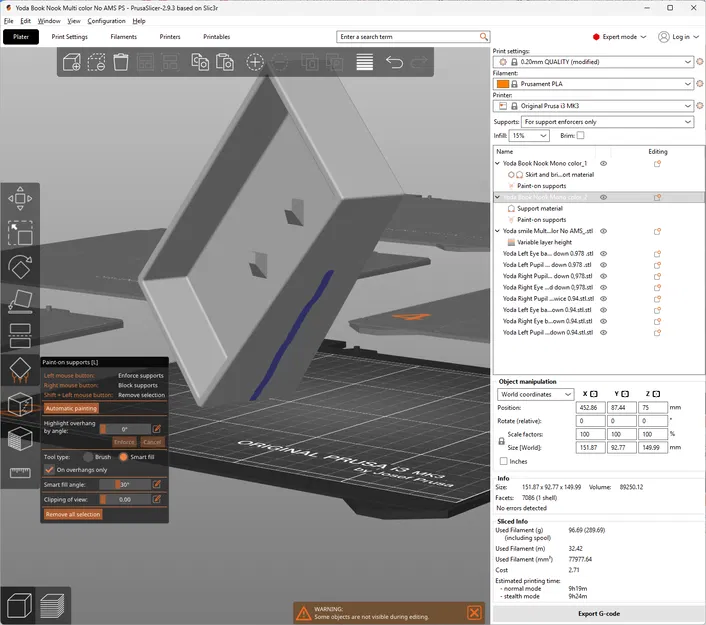Click the Enforce button

124,442
